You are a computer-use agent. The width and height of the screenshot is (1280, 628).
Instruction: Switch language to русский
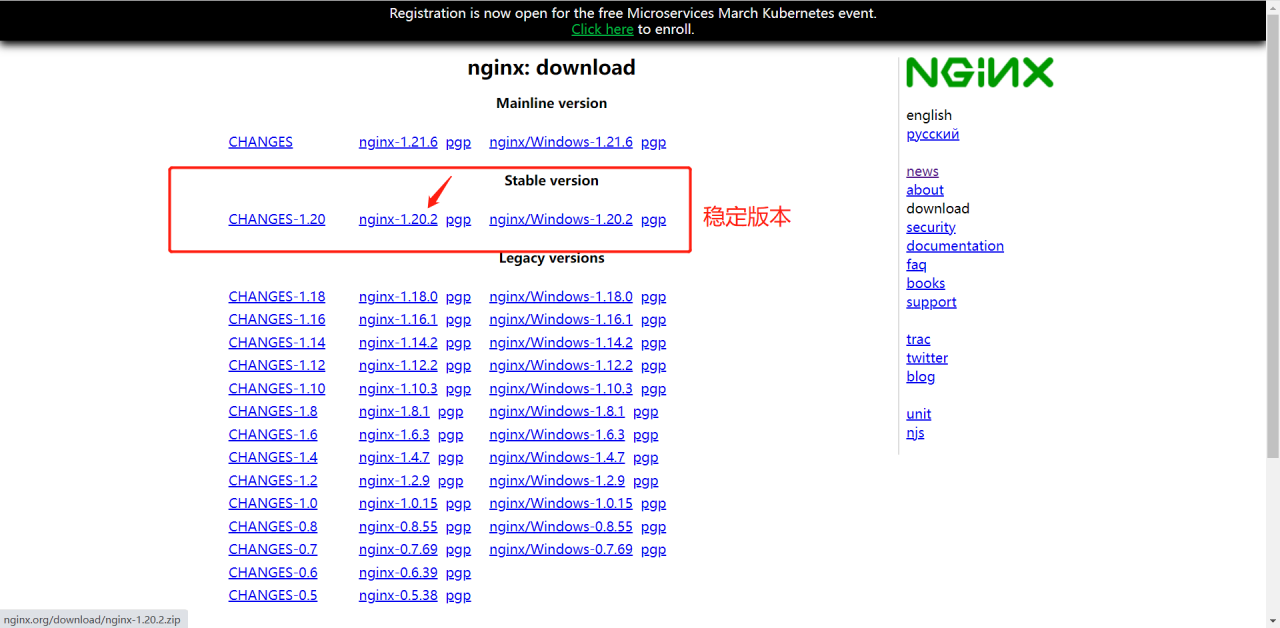click(932, 134)
